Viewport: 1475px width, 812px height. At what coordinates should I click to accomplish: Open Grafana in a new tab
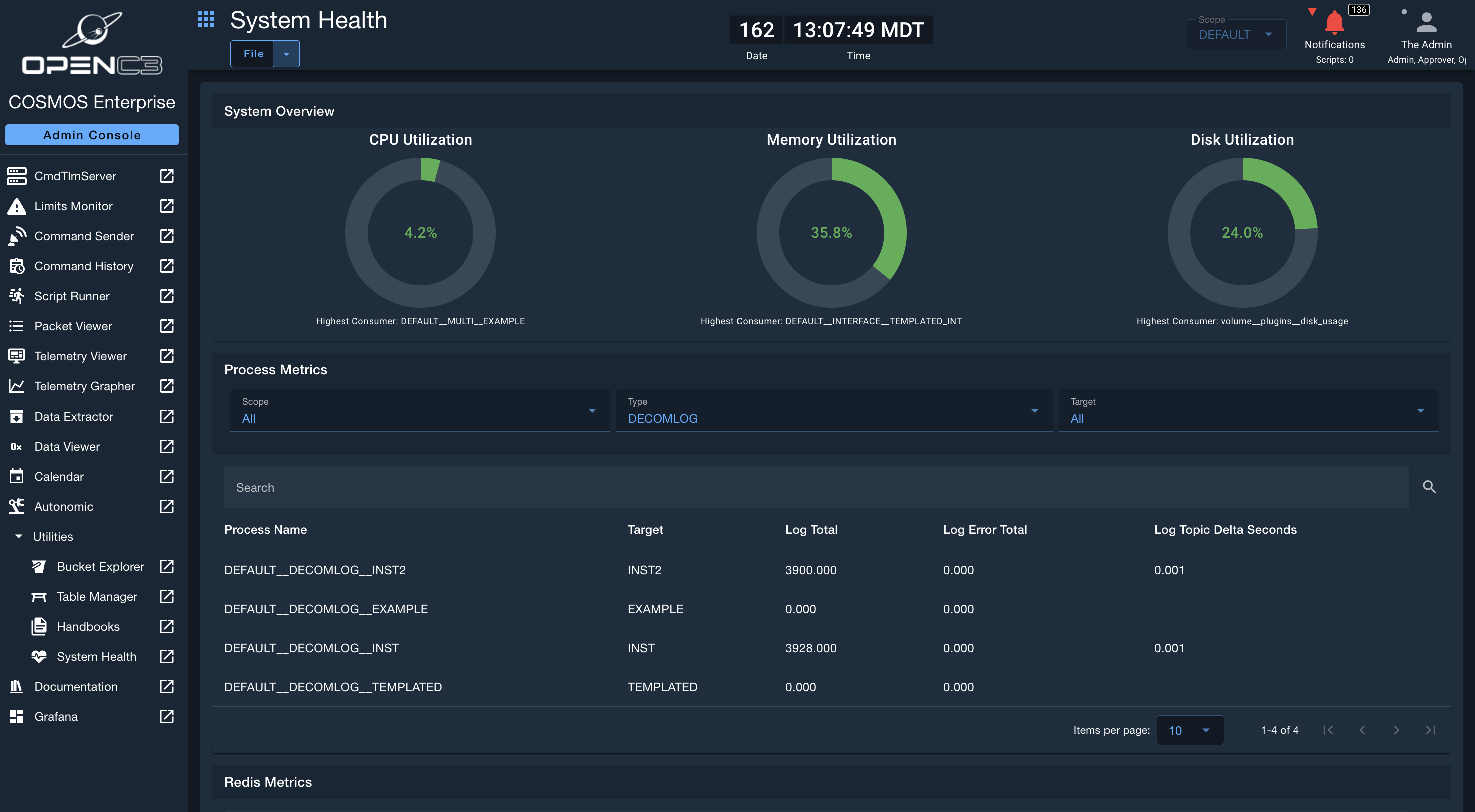tap(167, 716)
